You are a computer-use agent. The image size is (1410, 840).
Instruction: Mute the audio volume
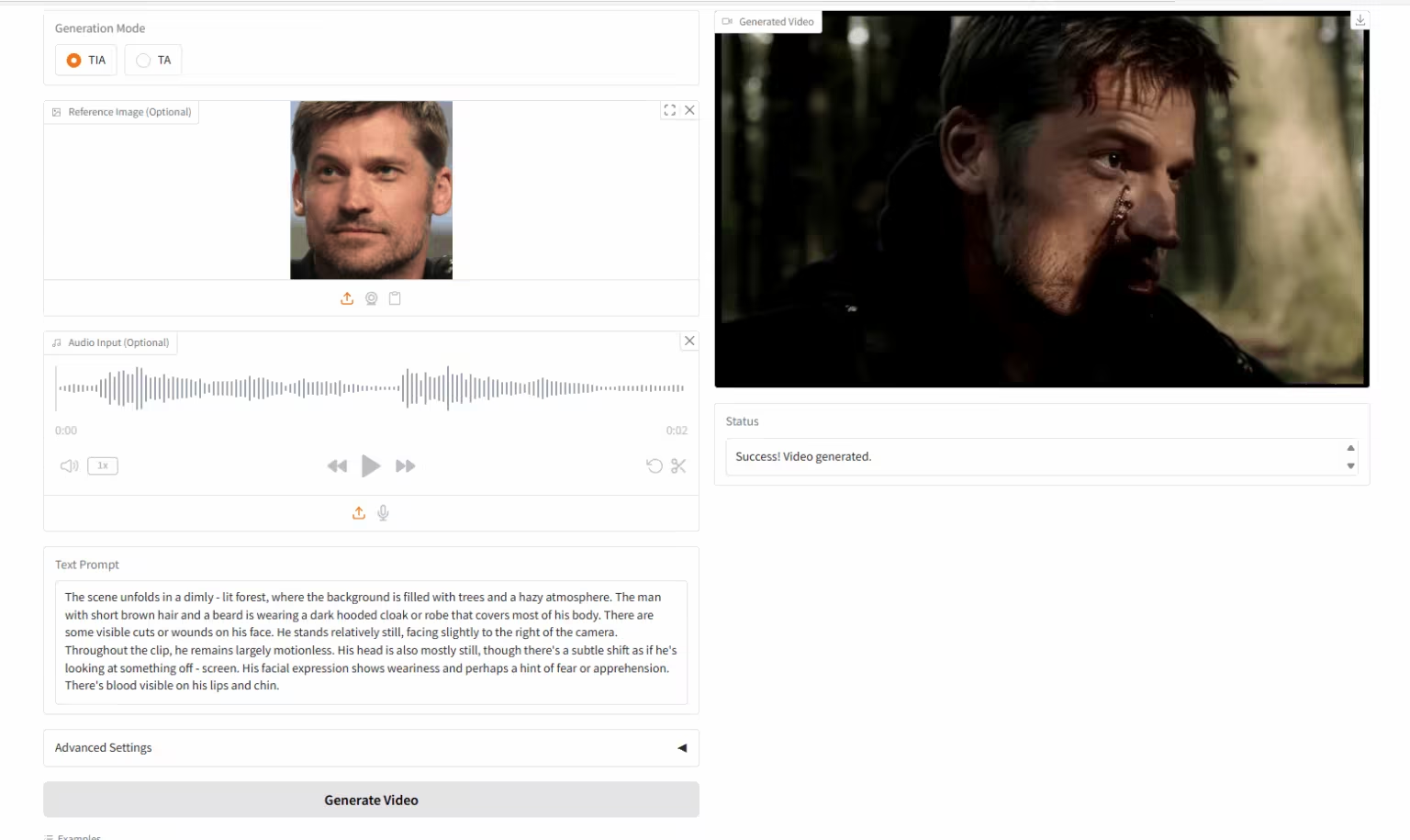[x=69, y=466]
